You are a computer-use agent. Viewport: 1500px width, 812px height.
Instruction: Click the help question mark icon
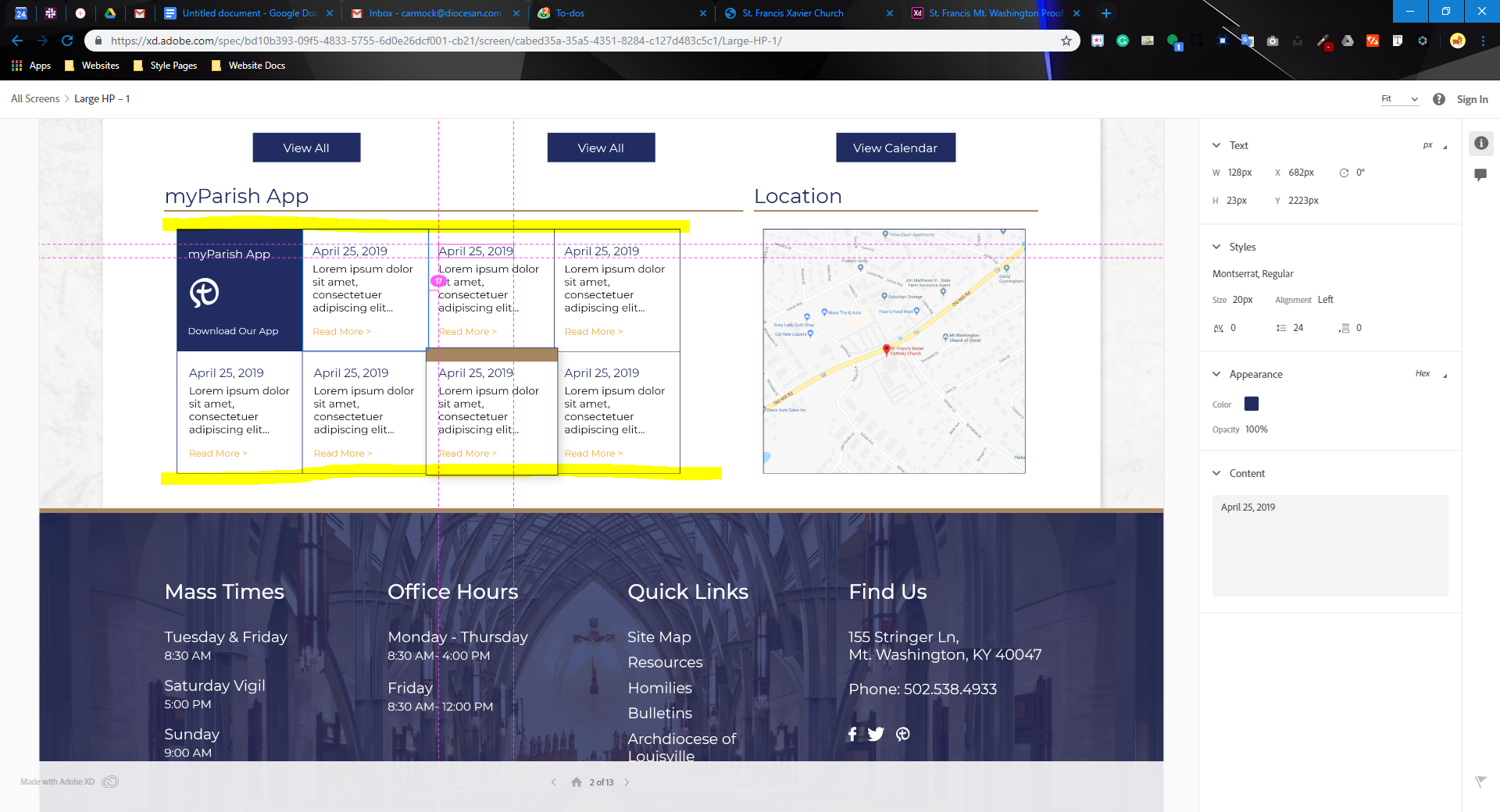click(x=1438, y=99)
